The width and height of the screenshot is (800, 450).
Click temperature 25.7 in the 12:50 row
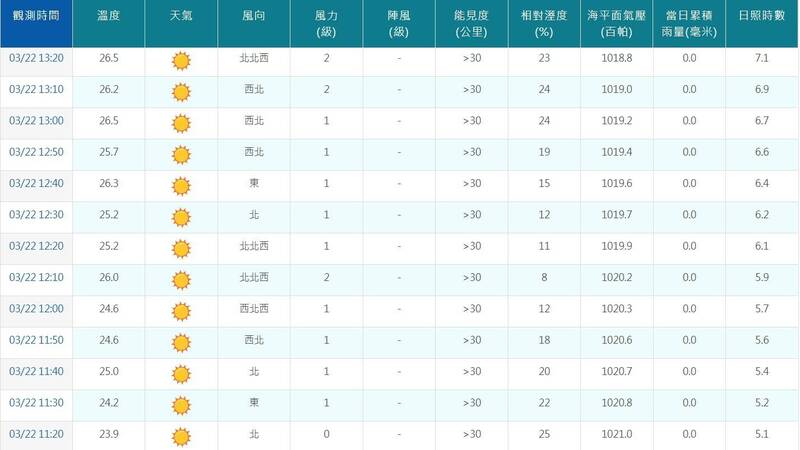109,152
